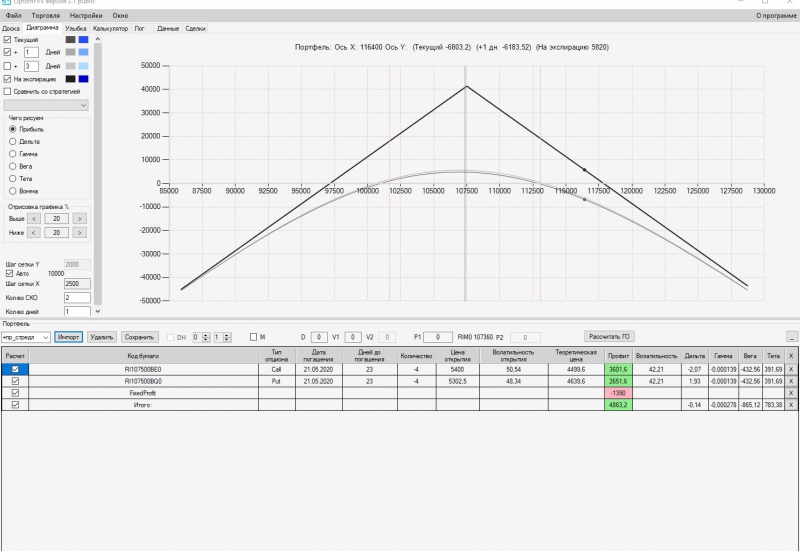The width and height of the screenshot is (800, 551).
Task: Click the Импорт button
Action: [x=68, y=337]
